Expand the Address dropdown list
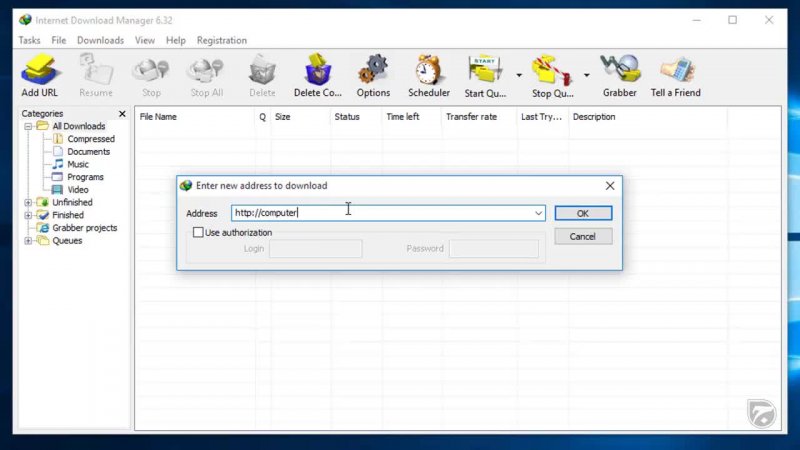Screen dimensions: 800x450 [538, 213]
